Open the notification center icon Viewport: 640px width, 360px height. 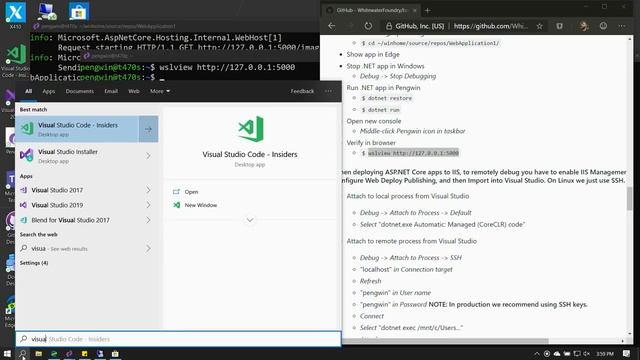click(627, 353)
